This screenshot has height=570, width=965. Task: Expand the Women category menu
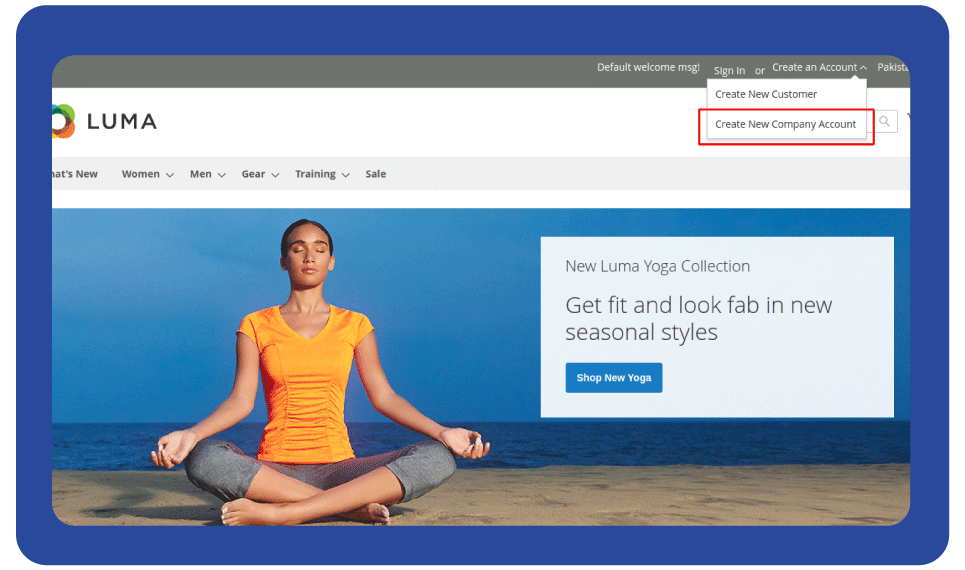coord(147,174)
